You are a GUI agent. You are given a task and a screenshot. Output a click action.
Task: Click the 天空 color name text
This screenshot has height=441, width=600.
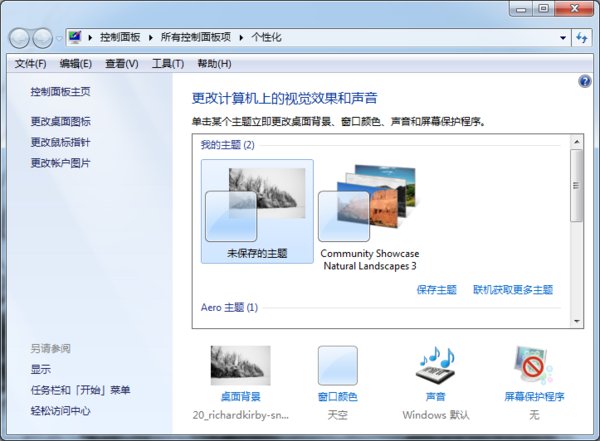(x=338, y=415)
